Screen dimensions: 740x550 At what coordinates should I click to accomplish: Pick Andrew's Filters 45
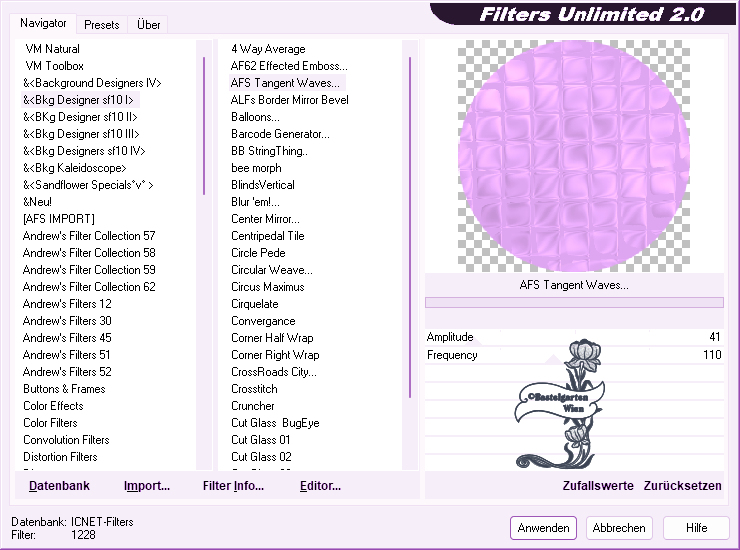pyautogui.click(x=67, y=338)
